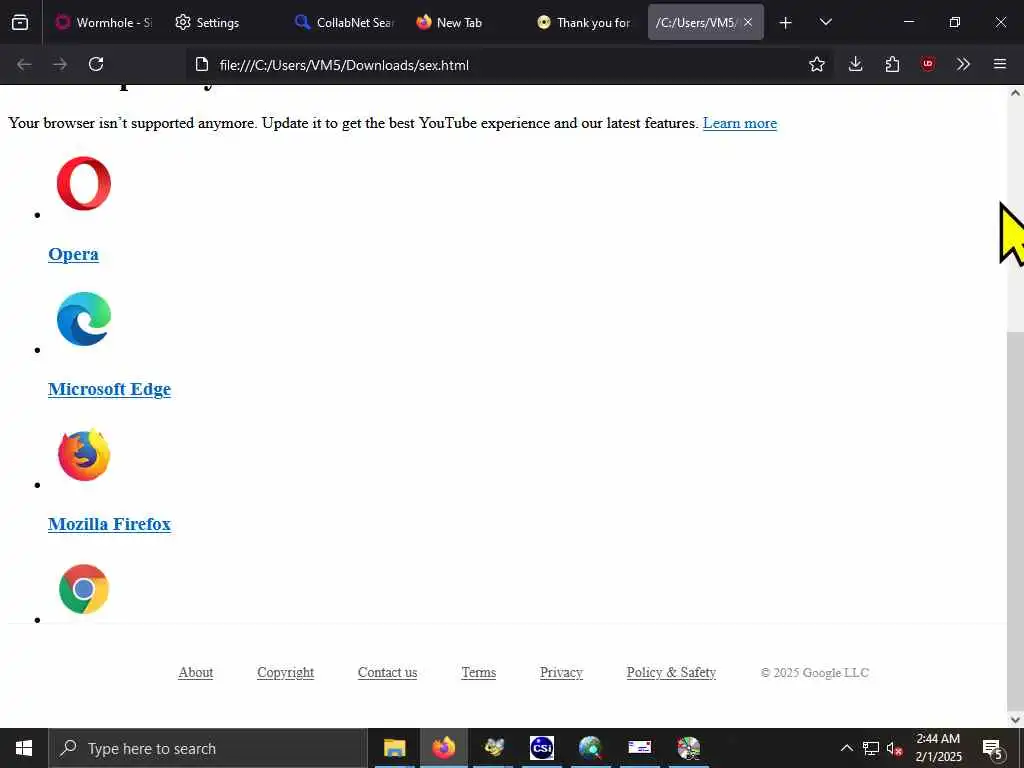
Task: Open the Contact us footer link
Action: tap(387, 673)
